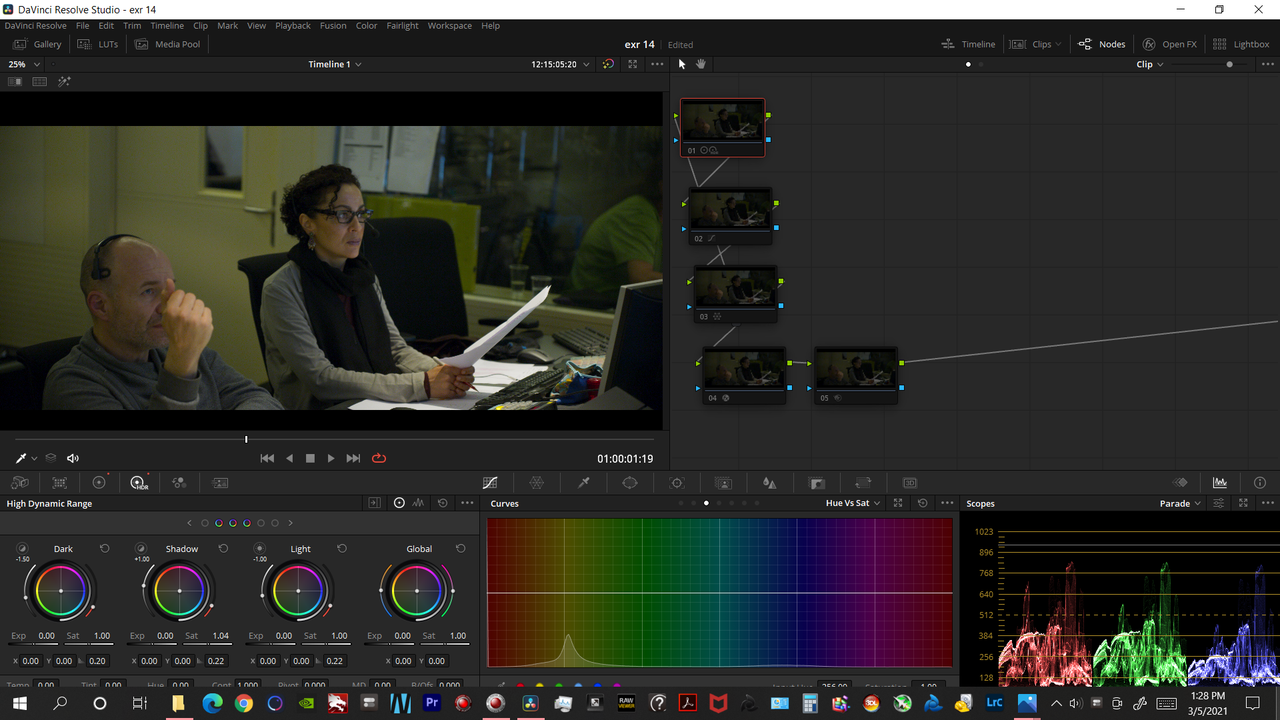This screenshot has height=720, width=1280.
Task: Open the Color Wheels palette
Action: pos(99,483)
